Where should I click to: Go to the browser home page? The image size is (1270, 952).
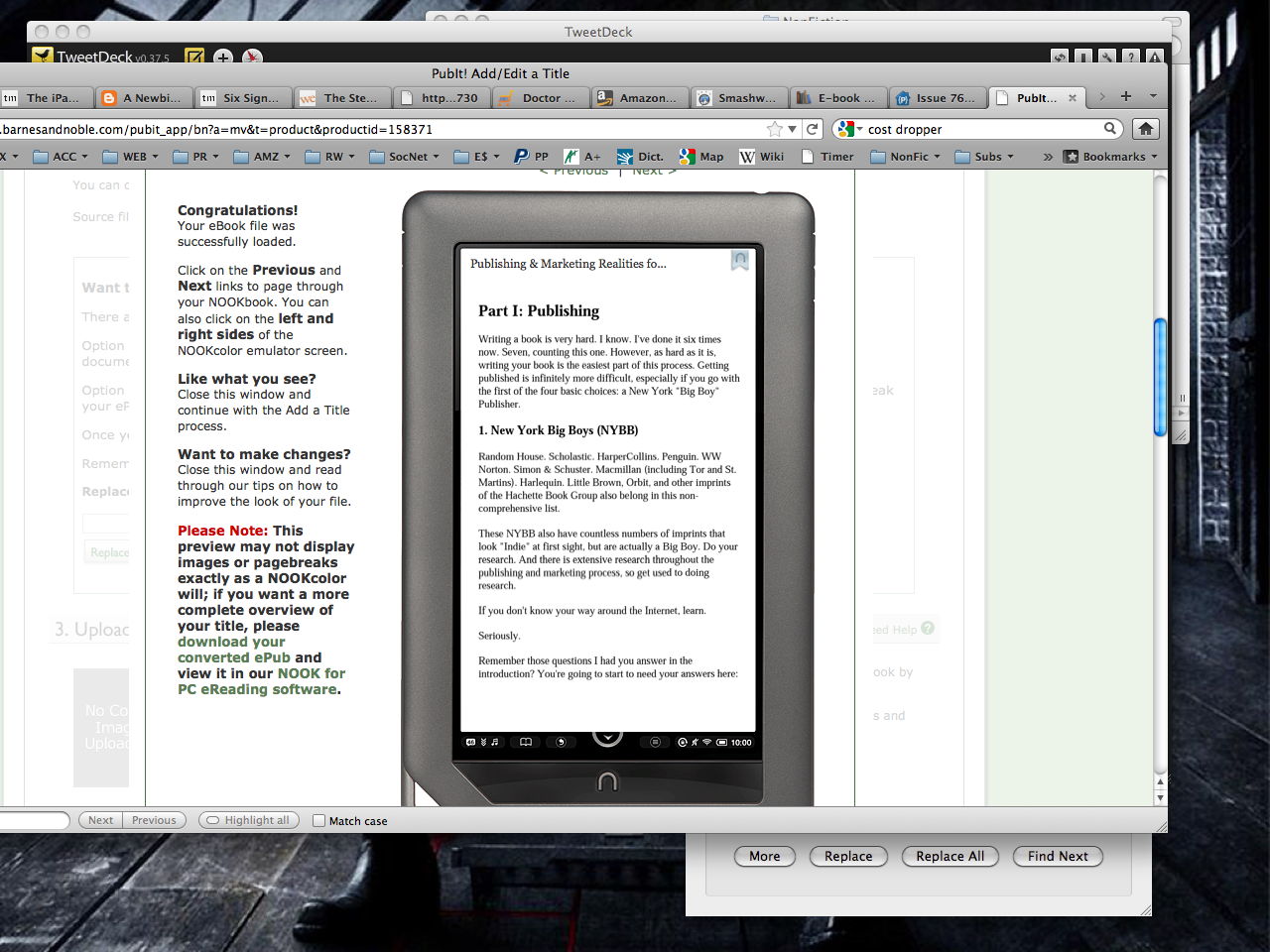point(1146,128)
